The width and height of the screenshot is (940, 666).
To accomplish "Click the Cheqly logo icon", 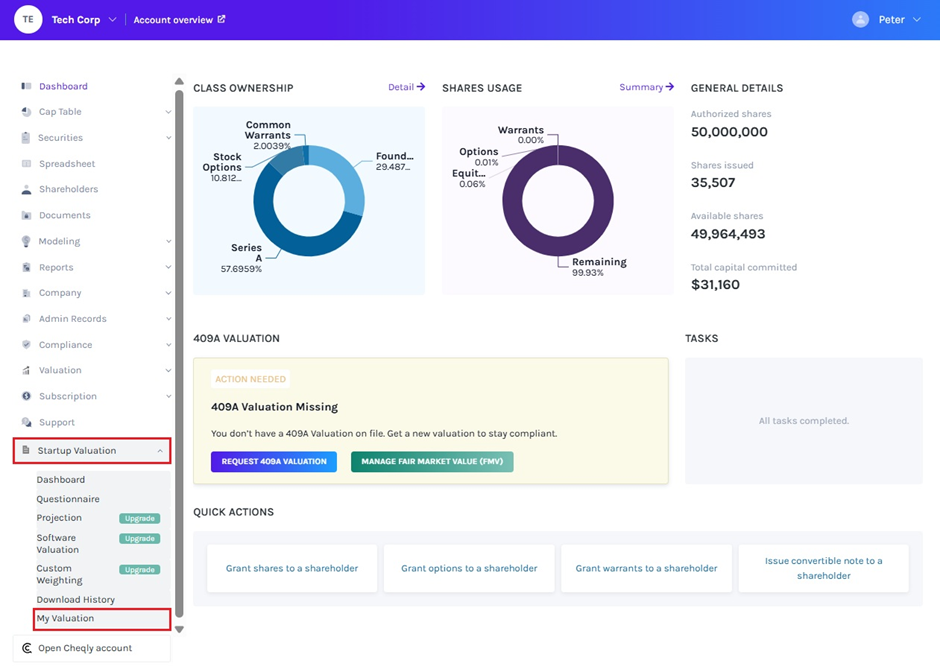I will [x=26, y=648].
